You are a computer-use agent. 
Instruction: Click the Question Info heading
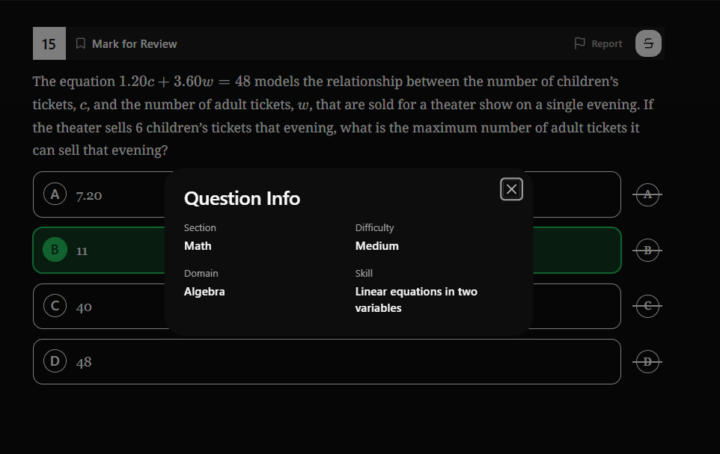(242, 199)
